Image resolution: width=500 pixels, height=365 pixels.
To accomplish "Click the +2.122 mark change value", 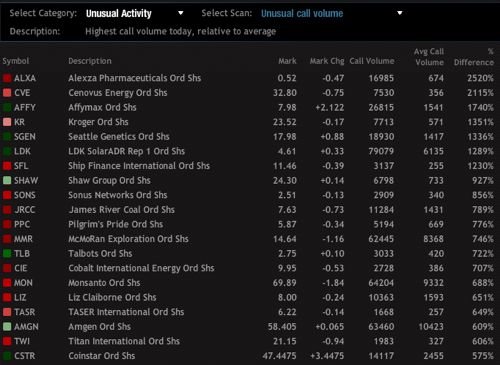I will click(330, 107).
